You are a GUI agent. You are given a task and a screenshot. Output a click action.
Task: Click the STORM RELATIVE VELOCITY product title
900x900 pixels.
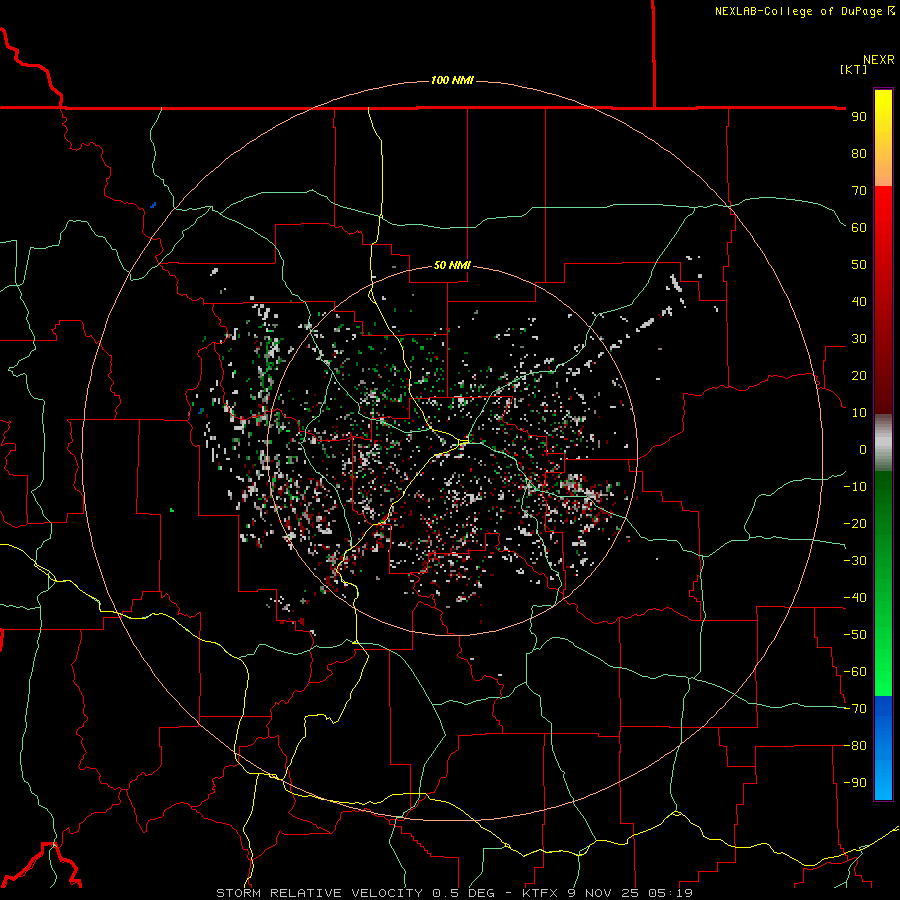[x=319, y=893]
